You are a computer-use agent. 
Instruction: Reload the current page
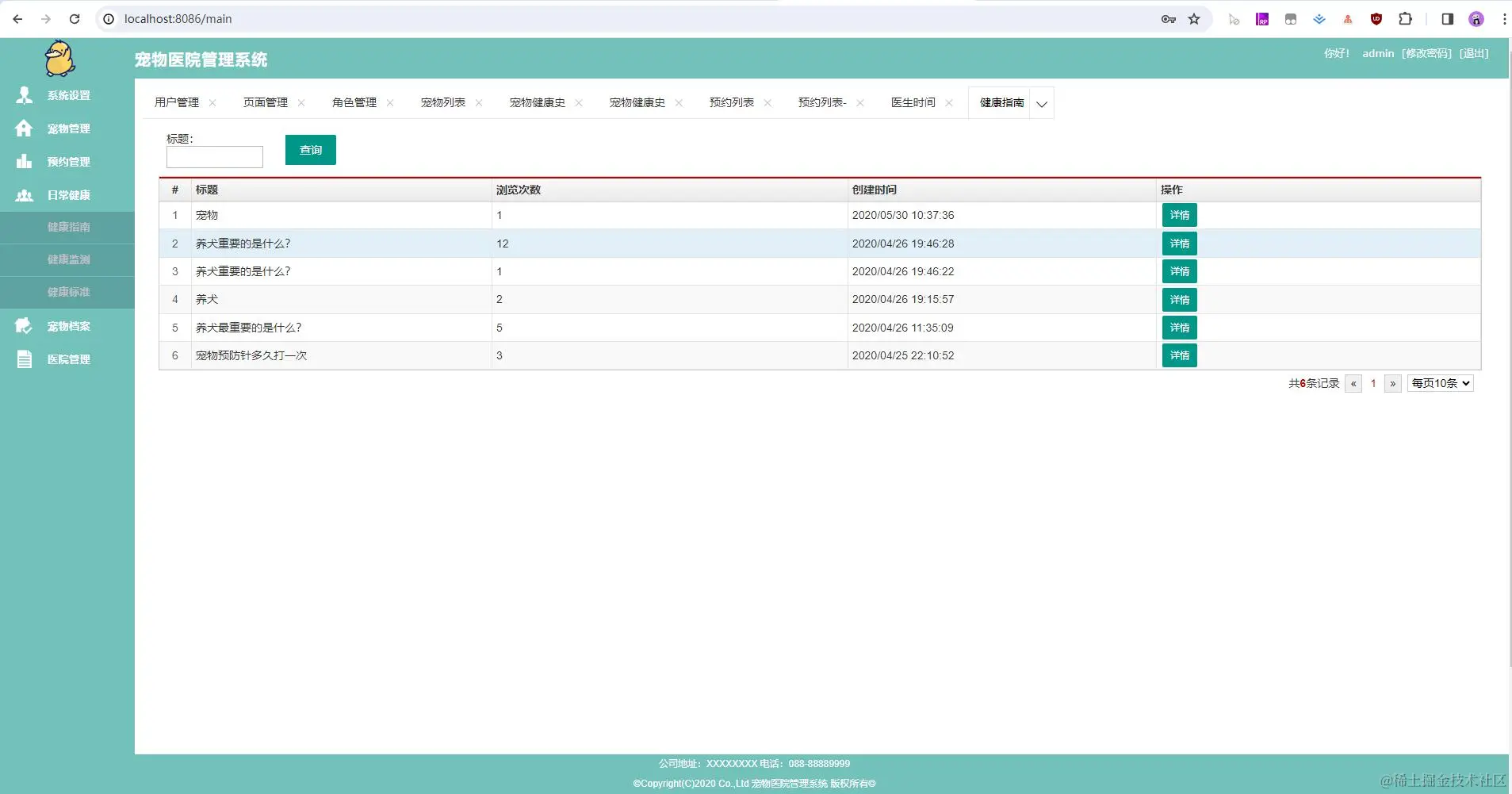click(x=75, y=19)
